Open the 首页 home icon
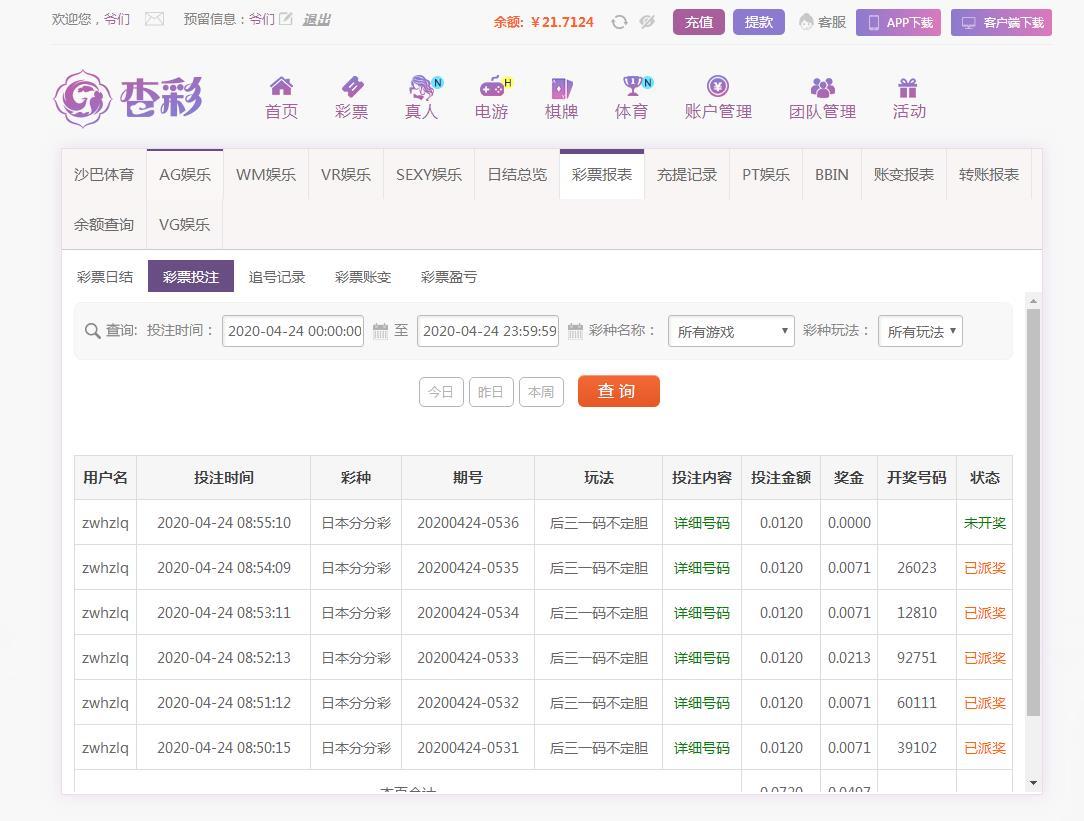1084x821 pixels. point(281,87)
